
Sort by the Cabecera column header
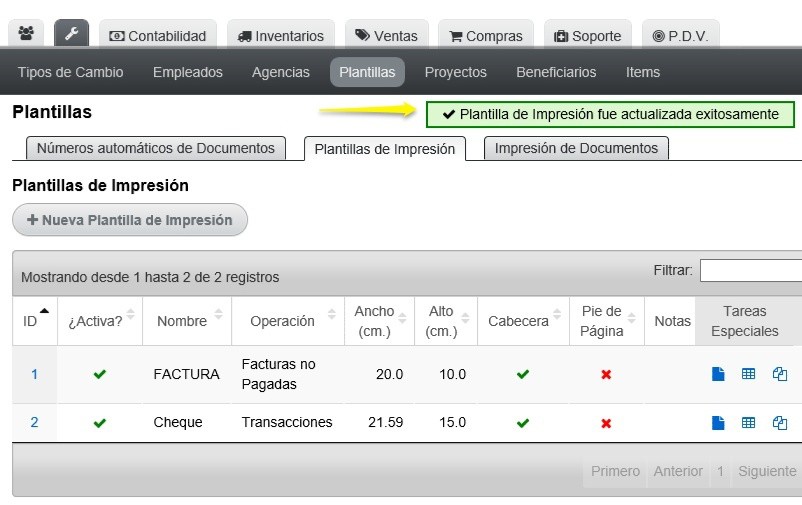click(523, 321)
